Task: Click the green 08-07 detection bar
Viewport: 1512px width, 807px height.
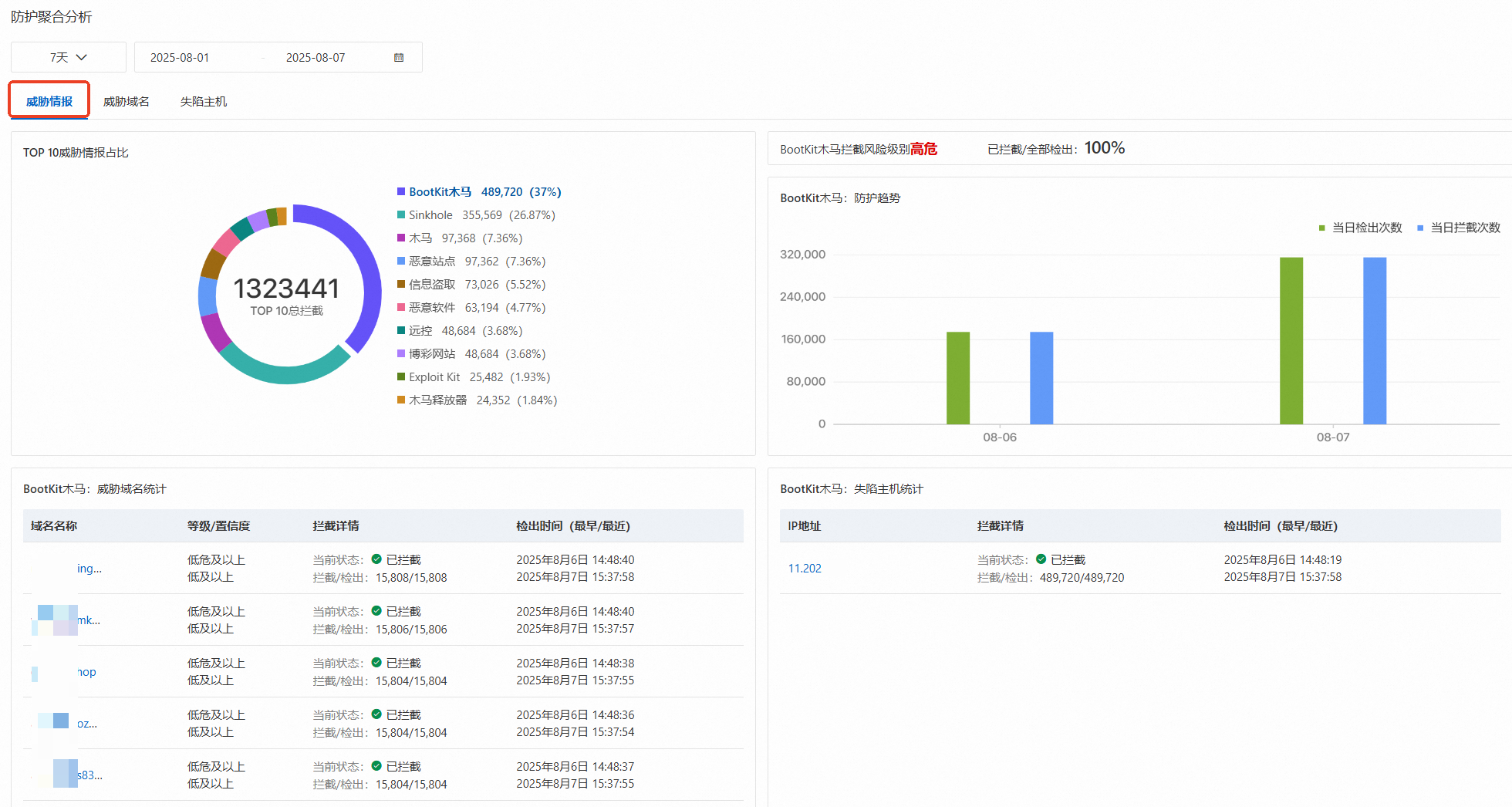Action: (1291, 341)
